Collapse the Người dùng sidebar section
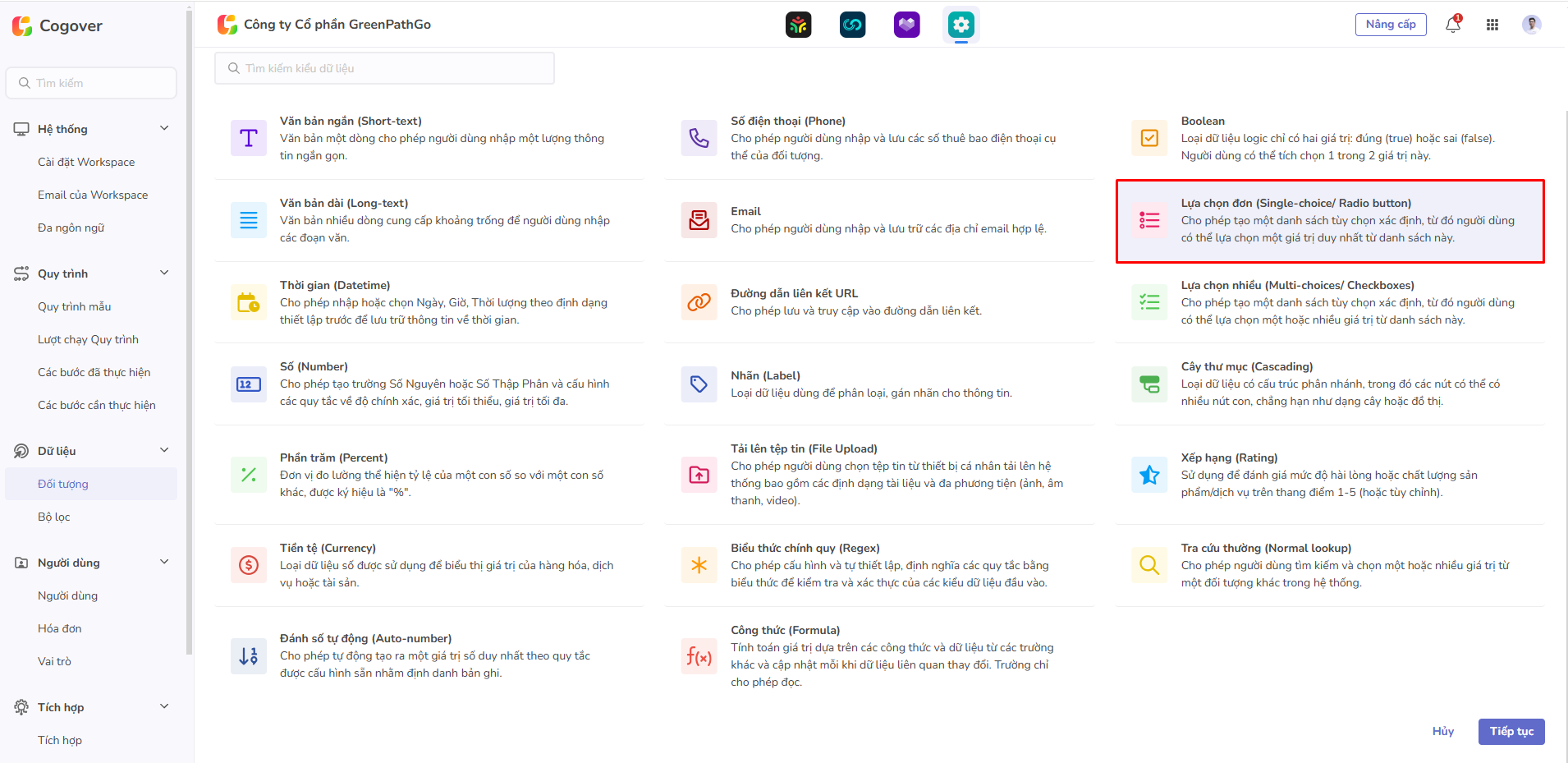This screenshot has width=1568, height=763. 164,562
